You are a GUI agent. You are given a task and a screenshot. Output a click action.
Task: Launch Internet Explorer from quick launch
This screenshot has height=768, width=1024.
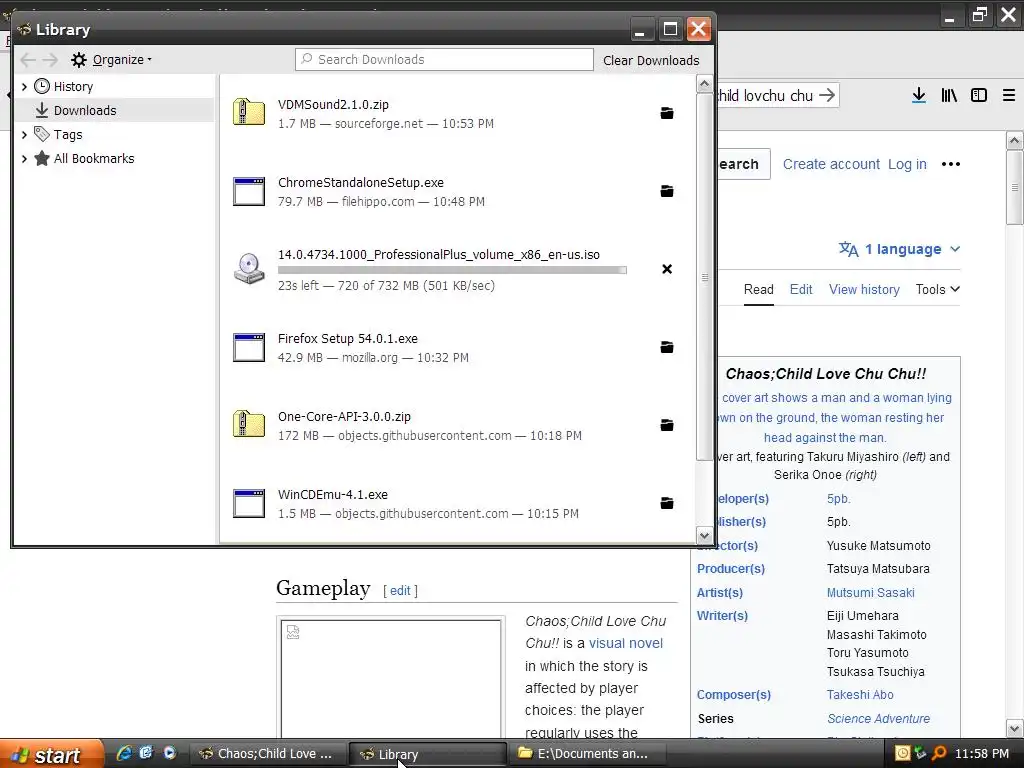point(123,753)
